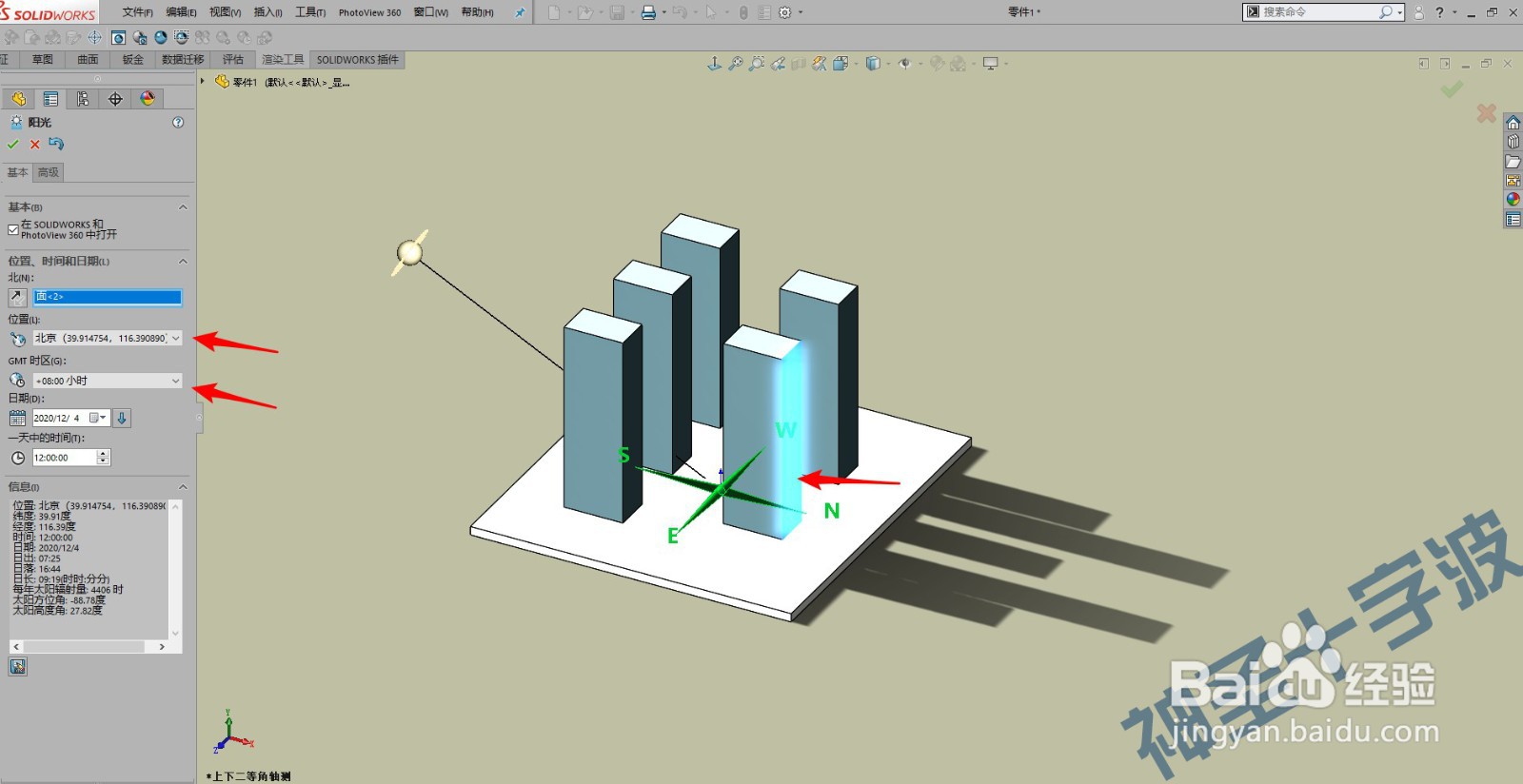This screenshot has width=1523, height=784.
Task: Open the FeatureManager design tree tab
Action: point(18,99)
